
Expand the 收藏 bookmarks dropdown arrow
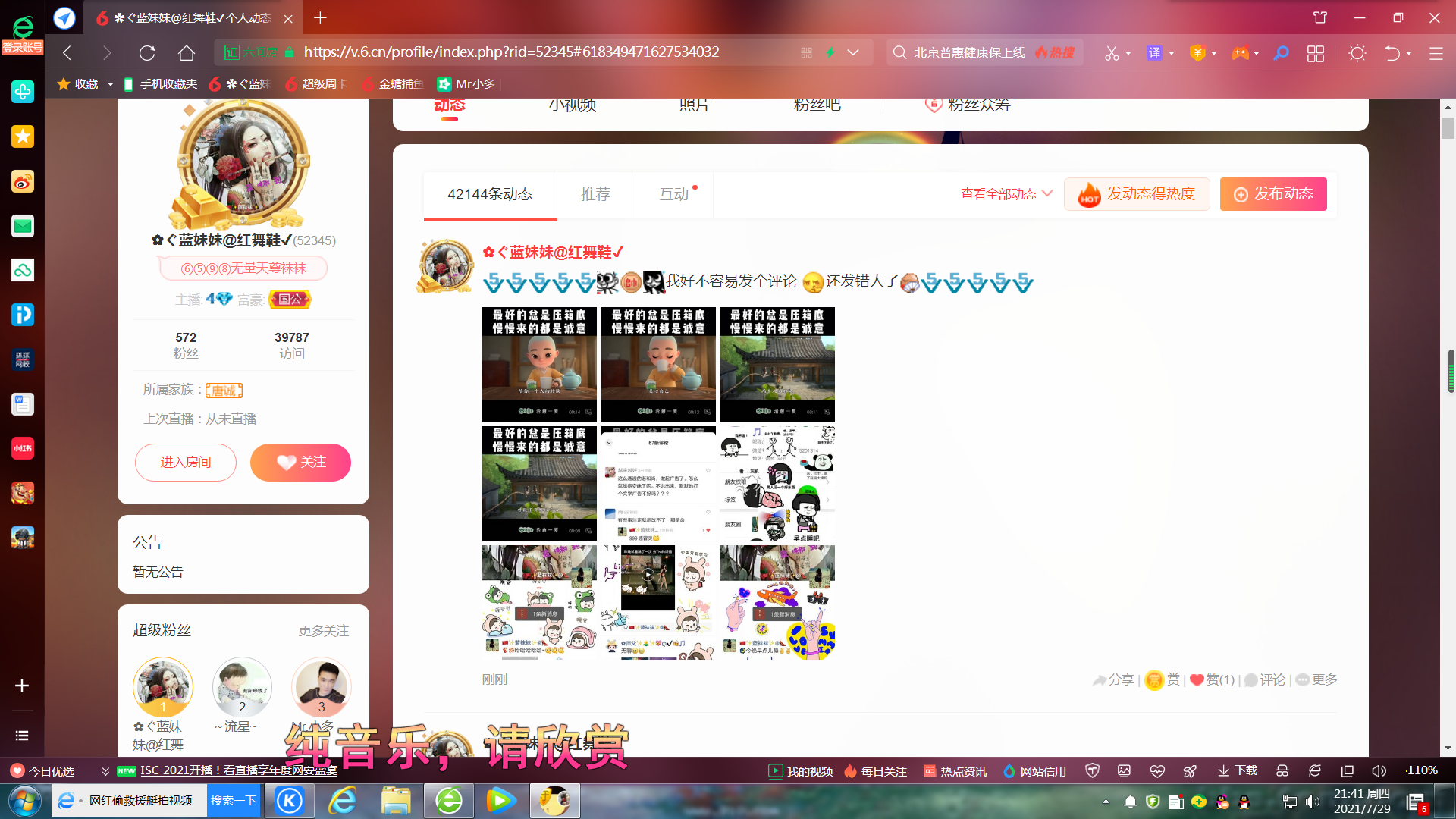(x=110, y=84)
